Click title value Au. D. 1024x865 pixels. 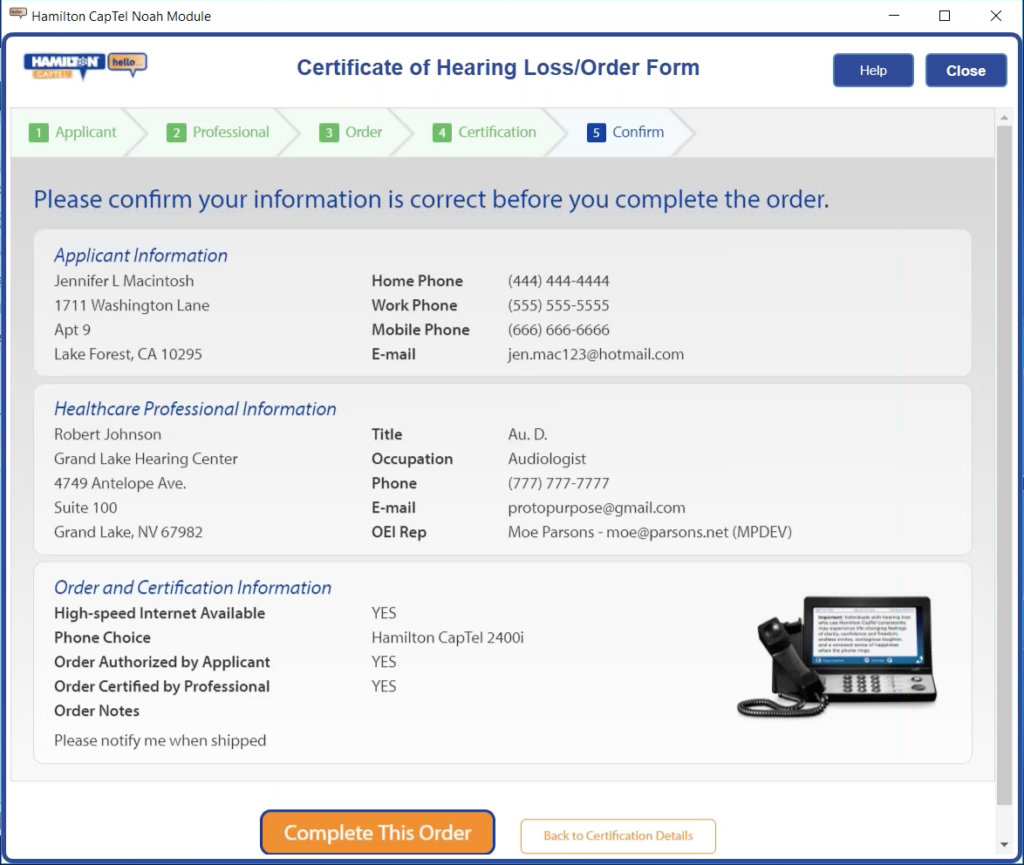click(528, 434)
